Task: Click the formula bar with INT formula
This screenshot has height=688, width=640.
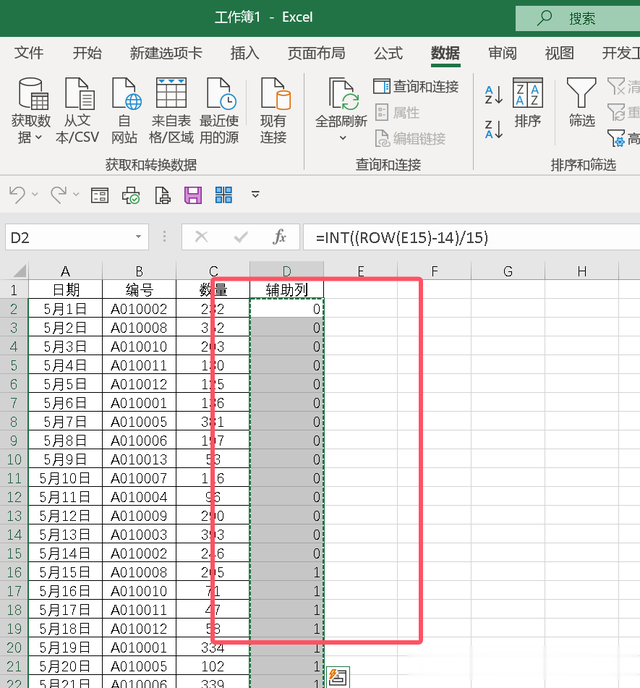Action: tap(472, 237)
